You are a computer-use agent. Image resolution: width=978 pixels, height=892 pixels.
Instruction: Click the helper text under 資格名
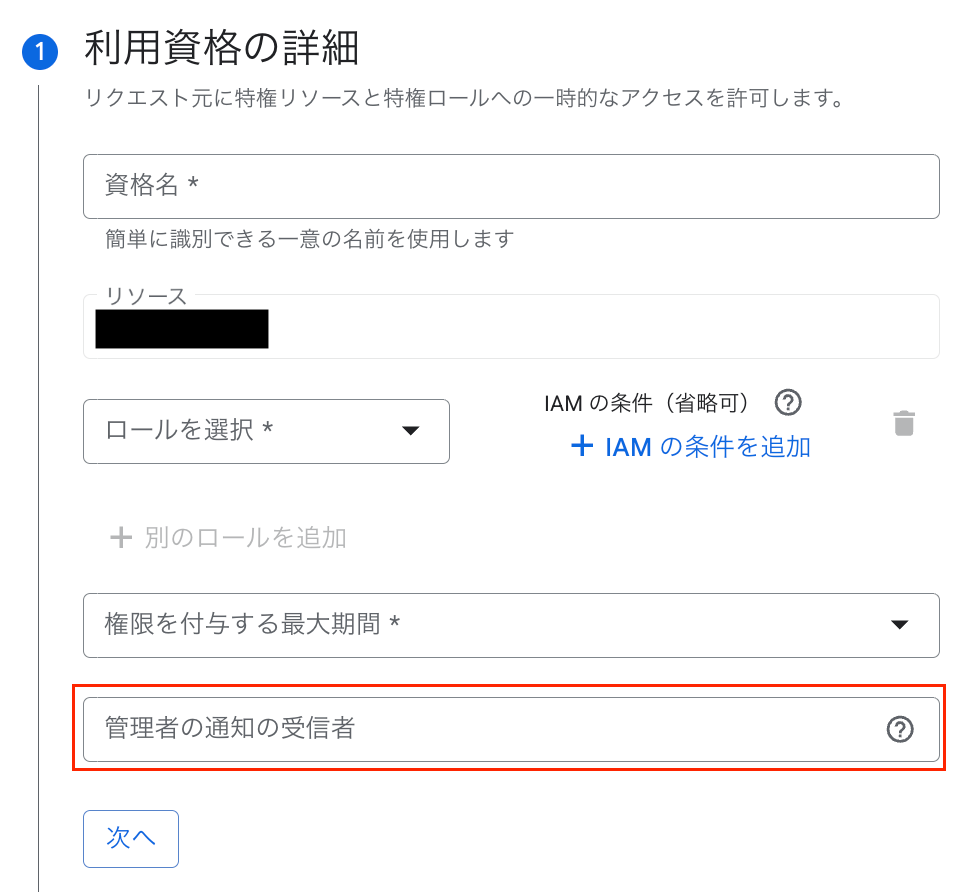click(x=309, y=239)
